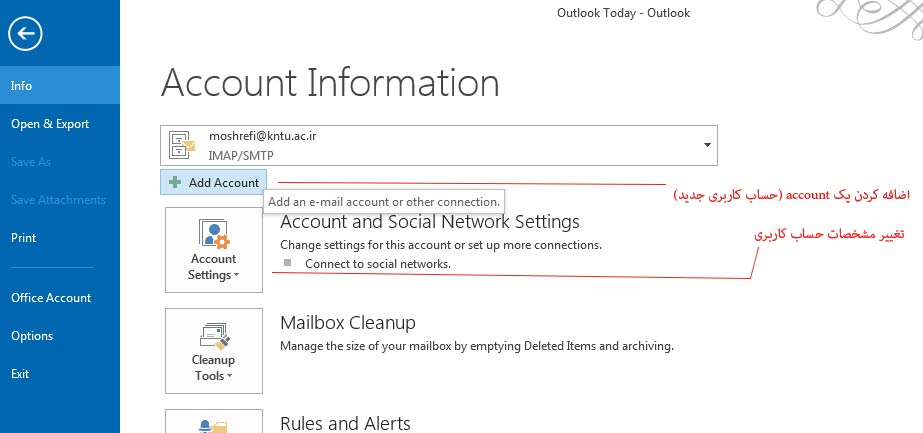Click the Rules and Alerts icon
Viewport: 923px width, 433px height.
(x=214, y=425)
